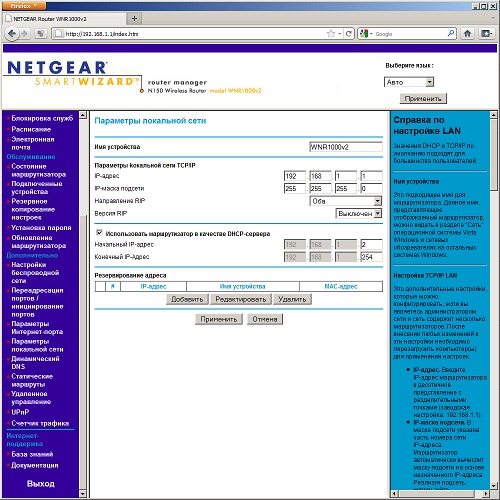Click the Отмена button
The image size is (500, 500).
(x=265, y=319)
